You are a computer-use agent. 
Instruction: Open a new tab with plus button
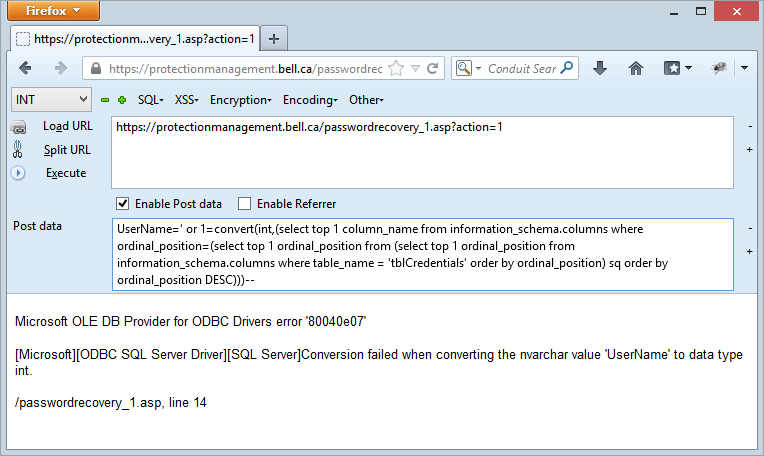pyautogui.click(x=274, y=39)
